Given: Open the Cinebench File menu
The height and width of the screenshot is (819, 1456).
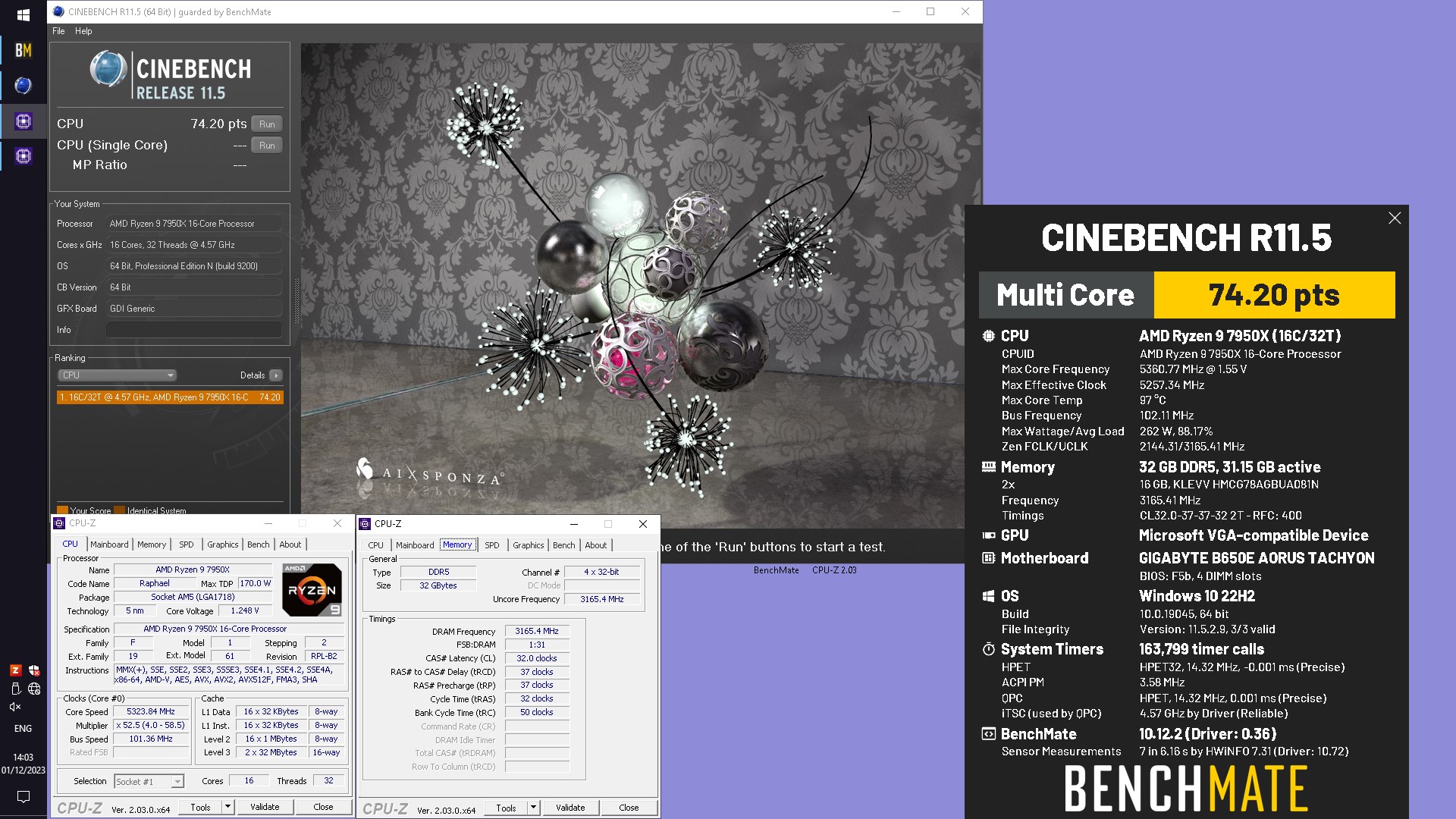Looking at the screenshot, I should click(58, 31).
